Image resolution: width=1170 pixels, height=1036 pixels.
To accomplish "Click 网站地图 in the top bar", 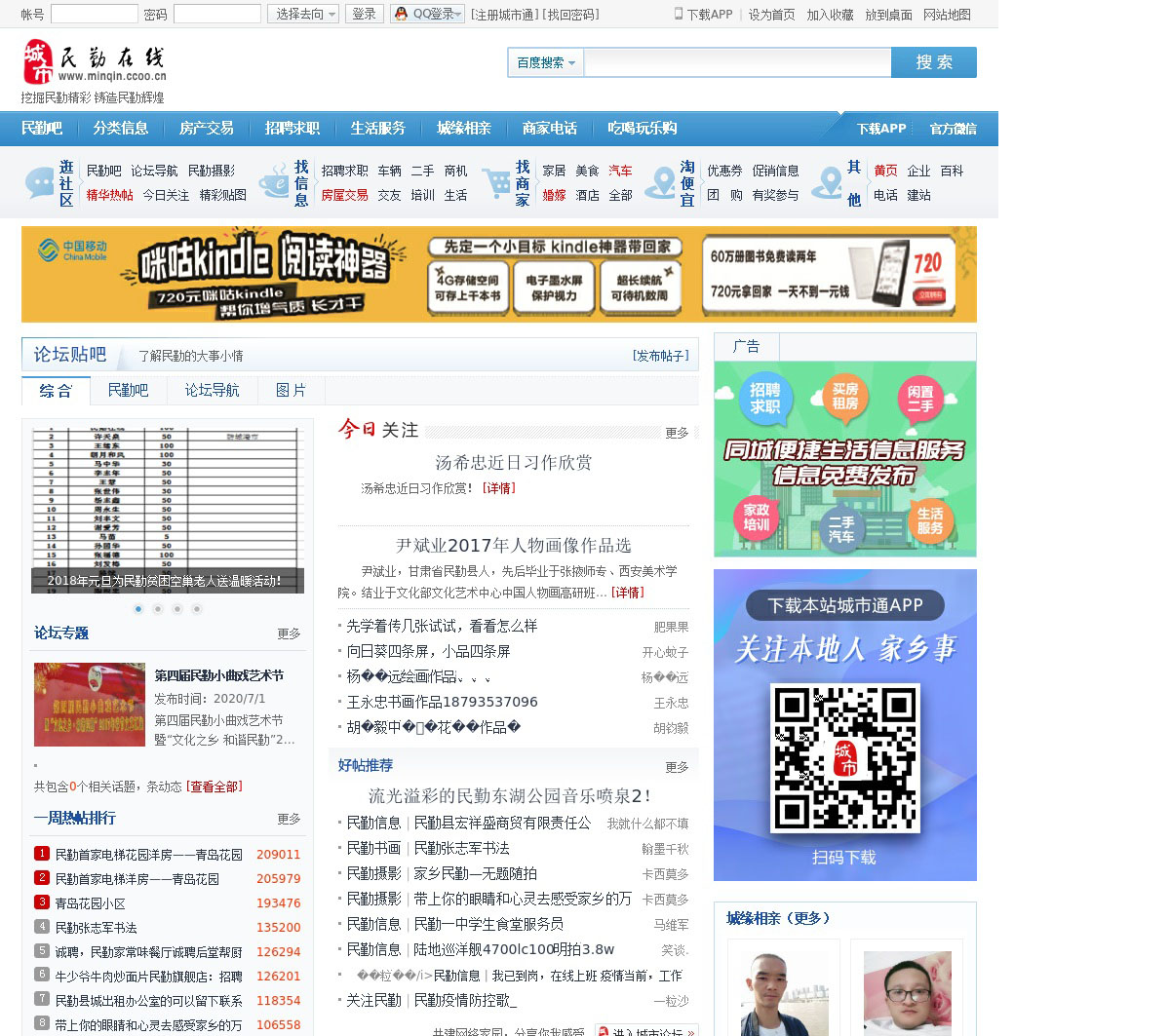I will coord(947,15).
